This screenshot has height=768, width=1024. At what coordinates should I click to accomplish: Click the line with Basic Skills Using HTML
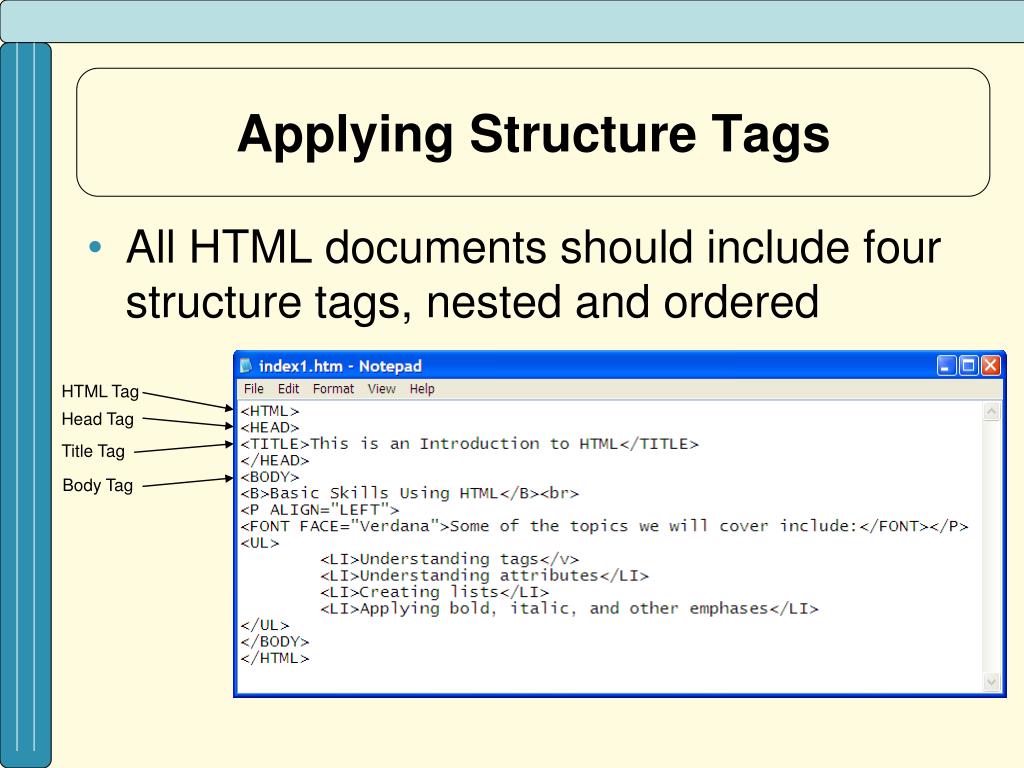click(409, 493)
